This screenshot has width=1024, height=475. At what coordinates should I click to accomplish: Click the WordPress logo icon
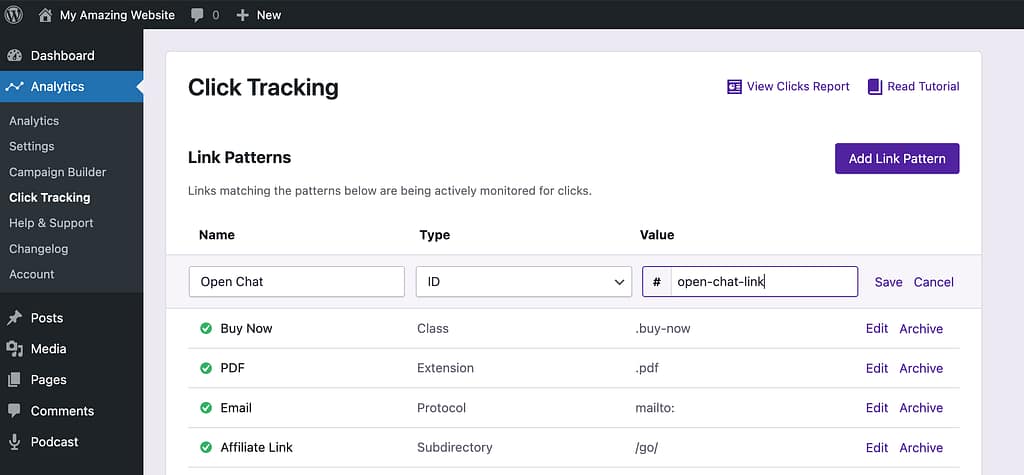tap(14, 15)
